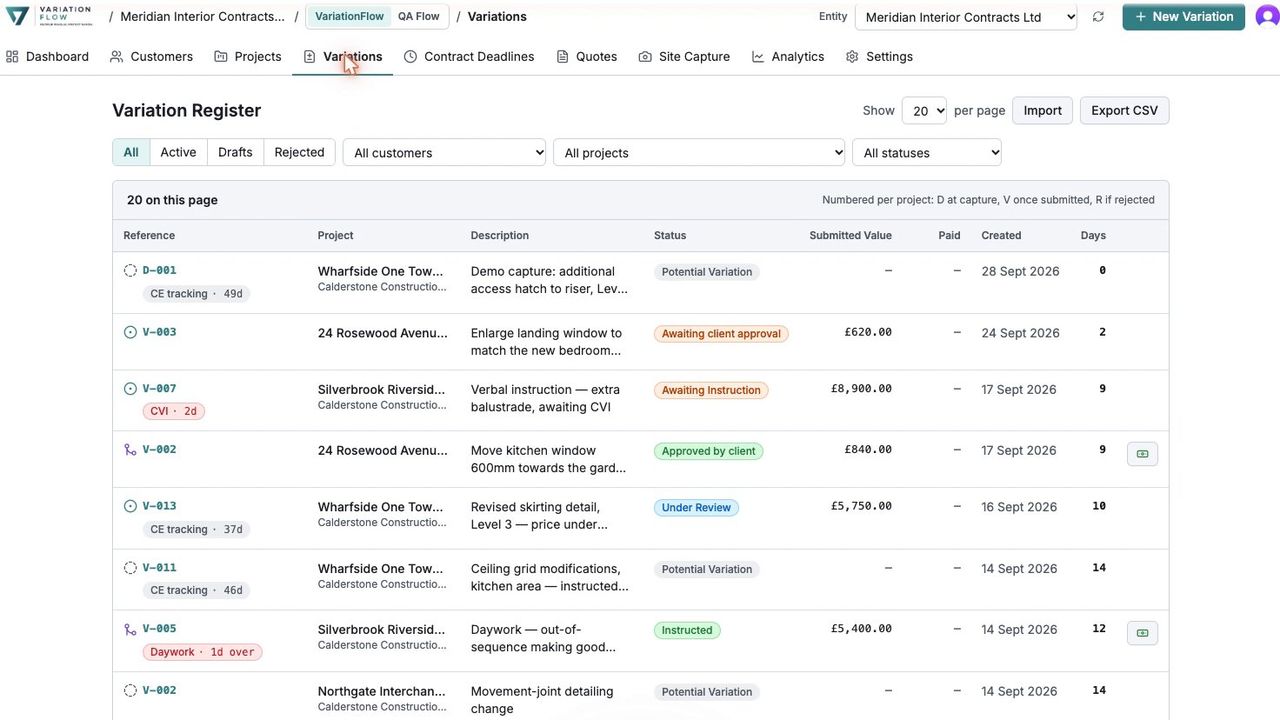This screenshot has height=720, width=1280.
Task: Expand the All projects filter dropdown
Action: pos(699,153)
